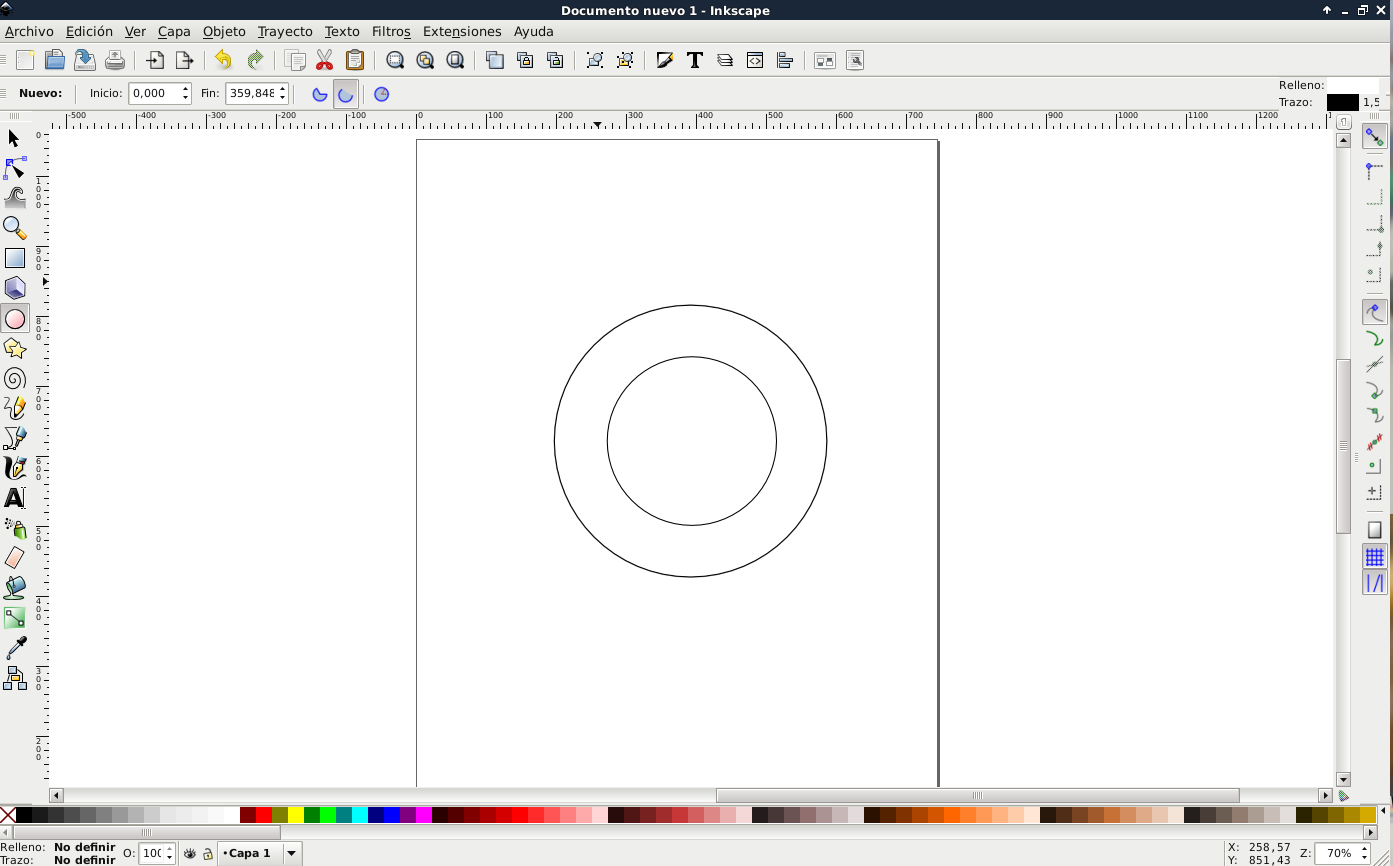Choose the Connector tool
1393x866 pixels.
[x=14, y=678]
